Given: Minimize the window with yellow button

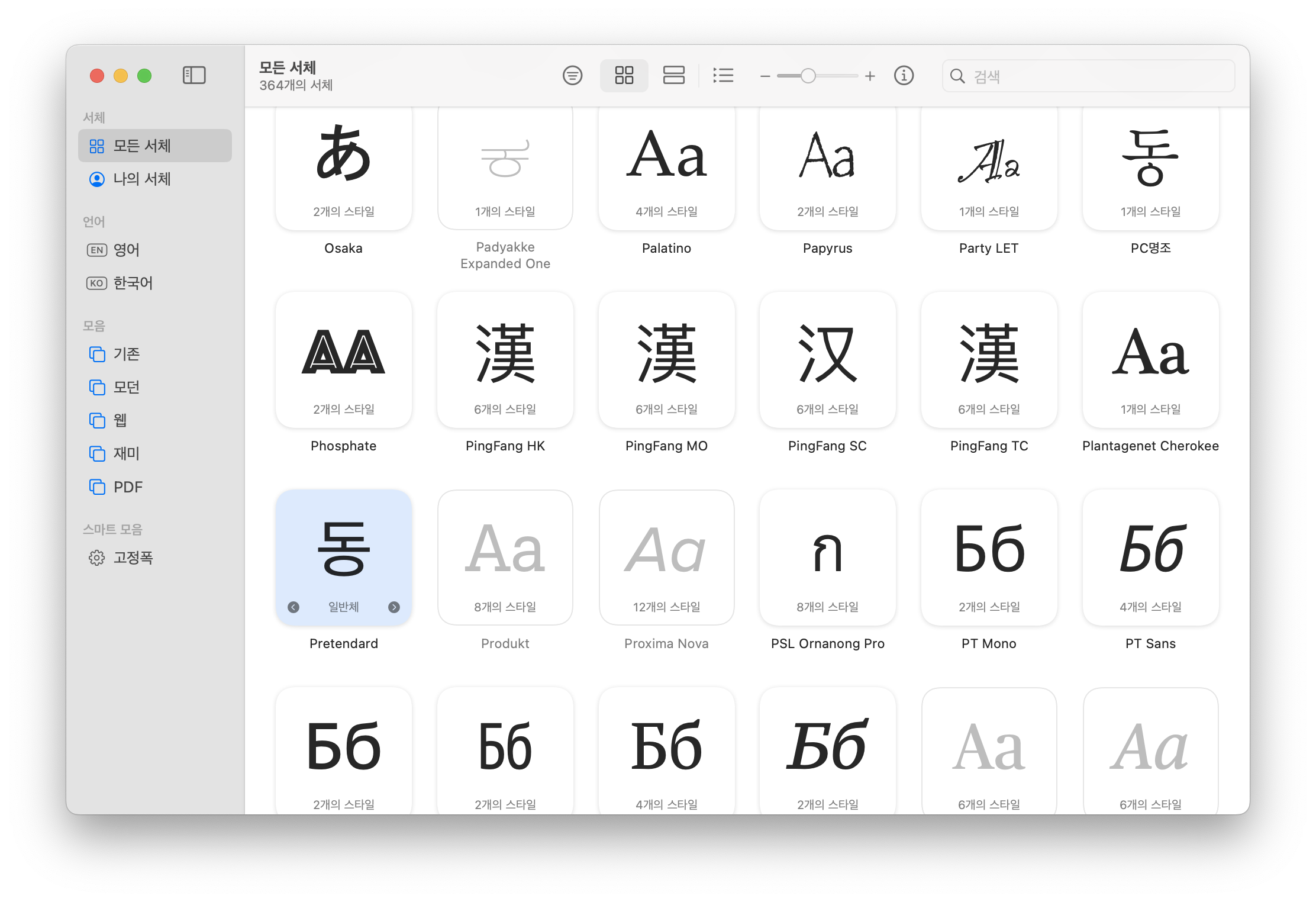Looking at the screenshot, I should 121,76.
